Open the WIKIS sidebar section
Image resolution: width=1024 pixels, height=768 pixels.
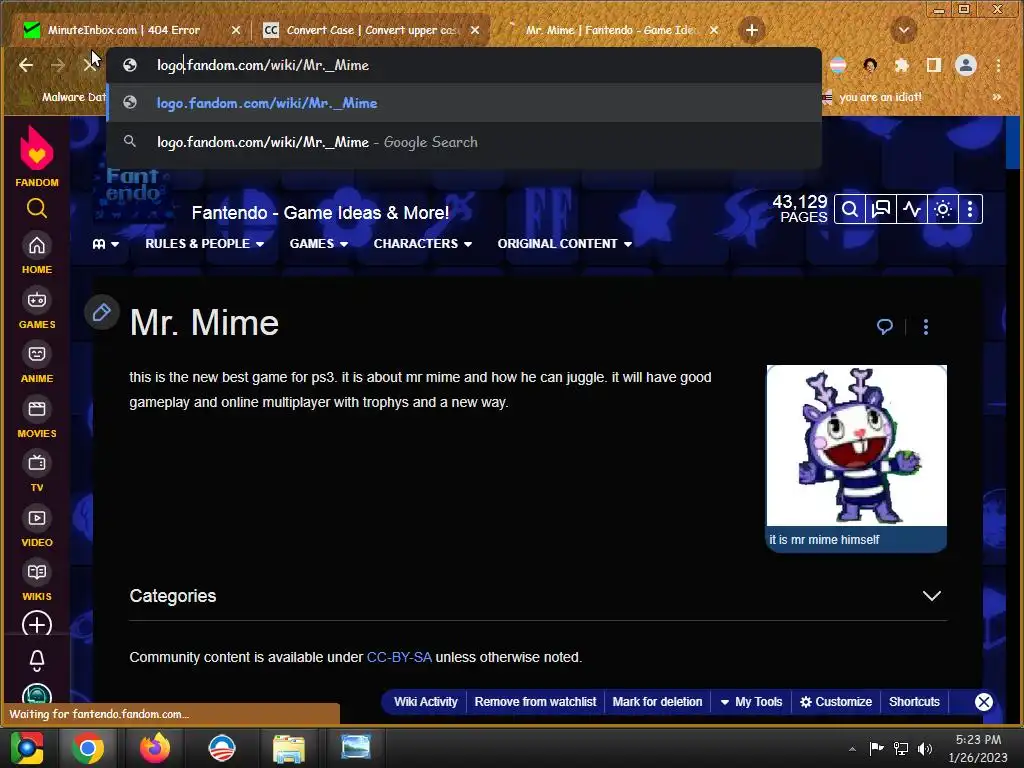click(37, 581)
